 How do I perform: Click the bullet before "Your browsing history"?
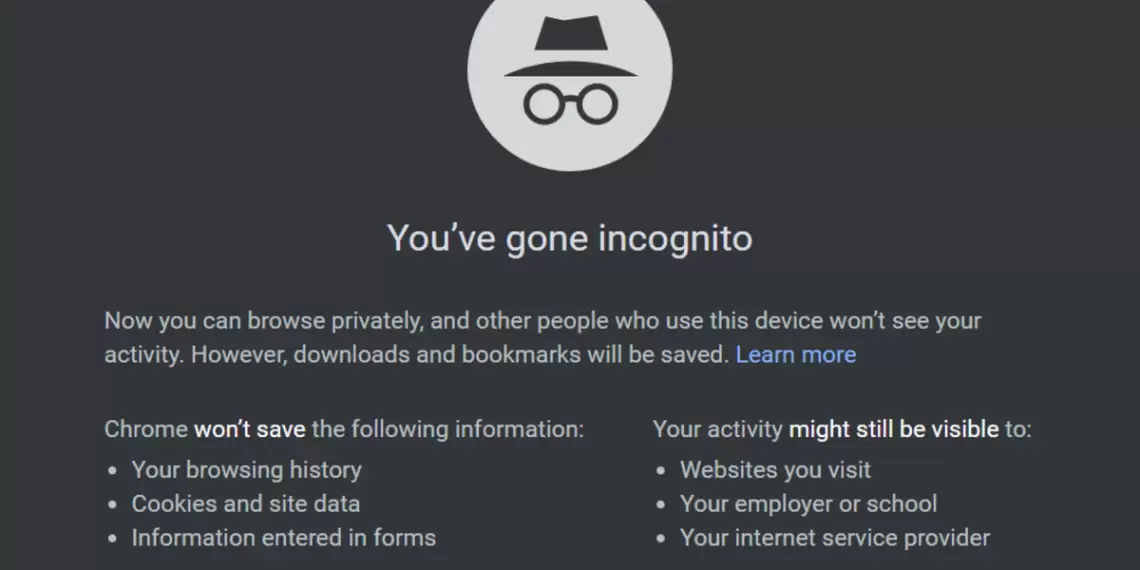tap(114, 471)
